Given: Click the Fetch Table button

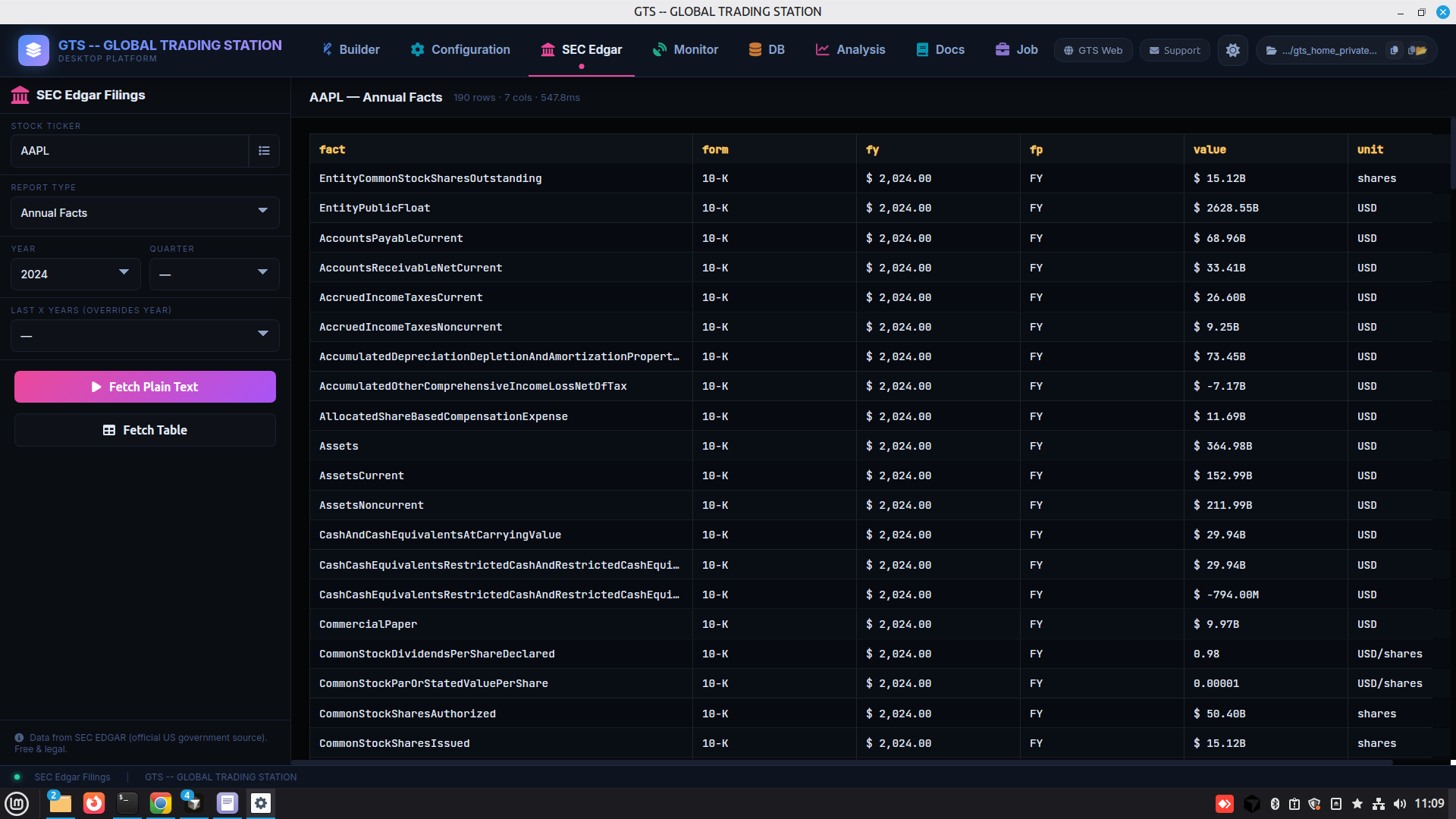Looking at the screenshot, I should click(x=145, y=430).
